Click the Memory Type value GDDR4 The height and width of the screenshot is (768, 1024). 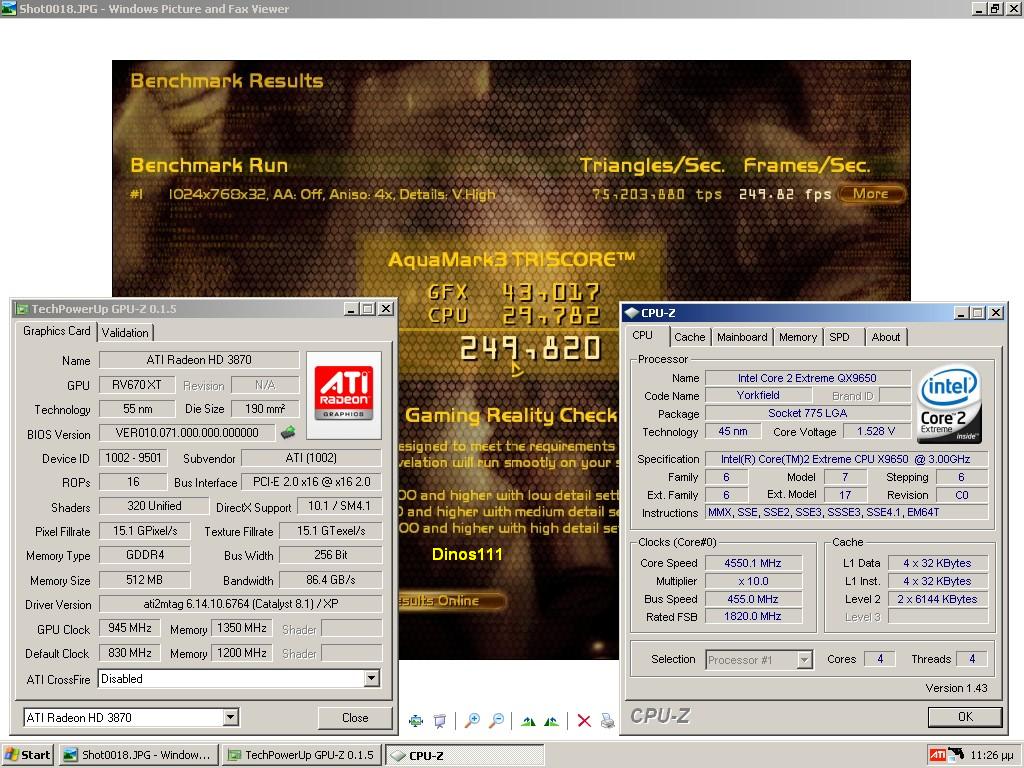pos(144,555)
